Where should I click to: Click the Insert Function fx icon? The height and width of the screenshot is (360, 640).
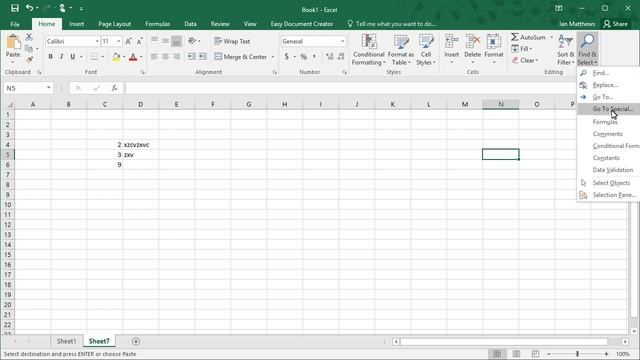[115, 88]
